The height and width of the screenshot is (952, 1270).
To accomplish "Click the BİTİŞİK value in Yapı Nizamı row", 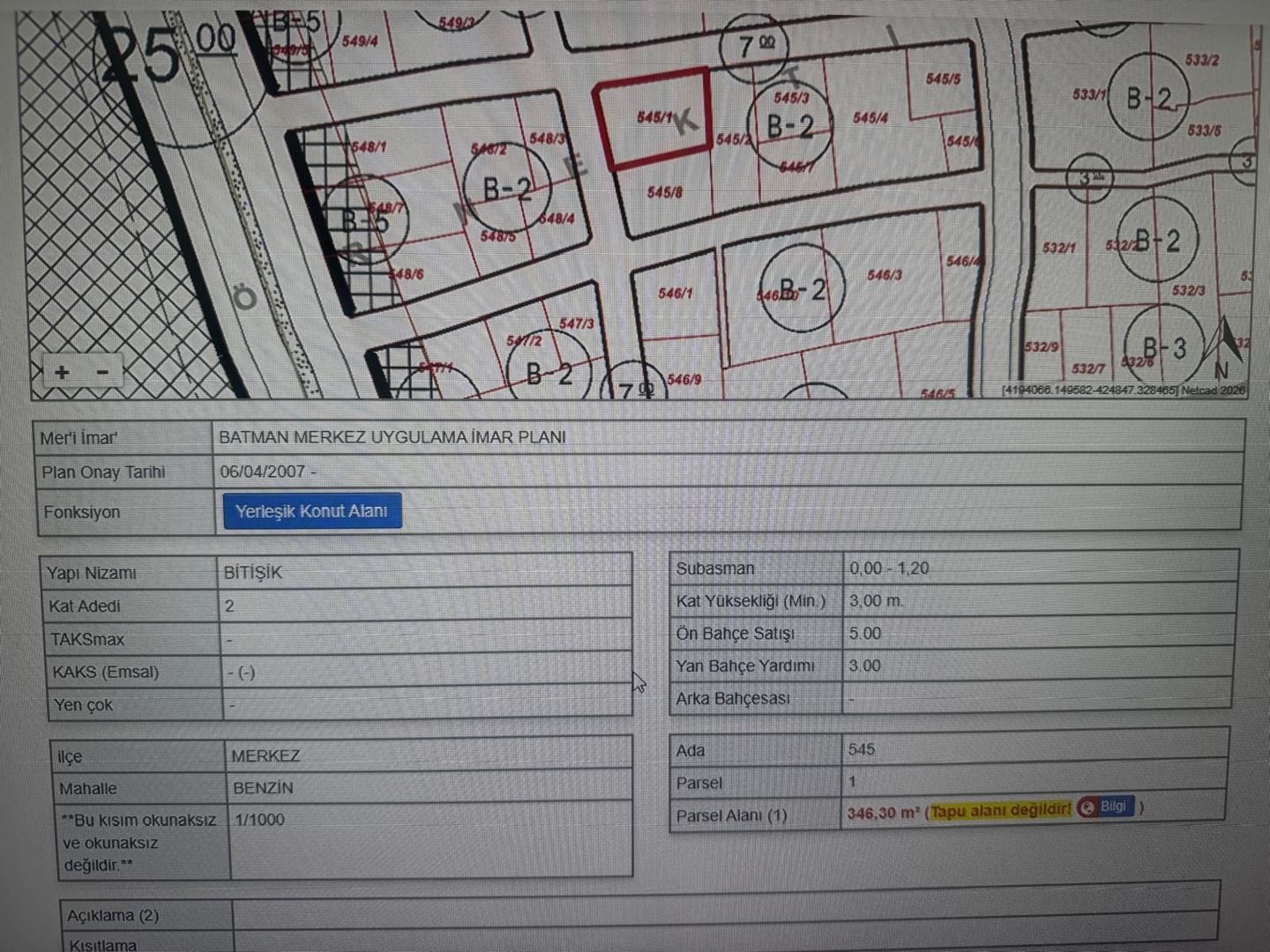I will (x=253, y=573).
